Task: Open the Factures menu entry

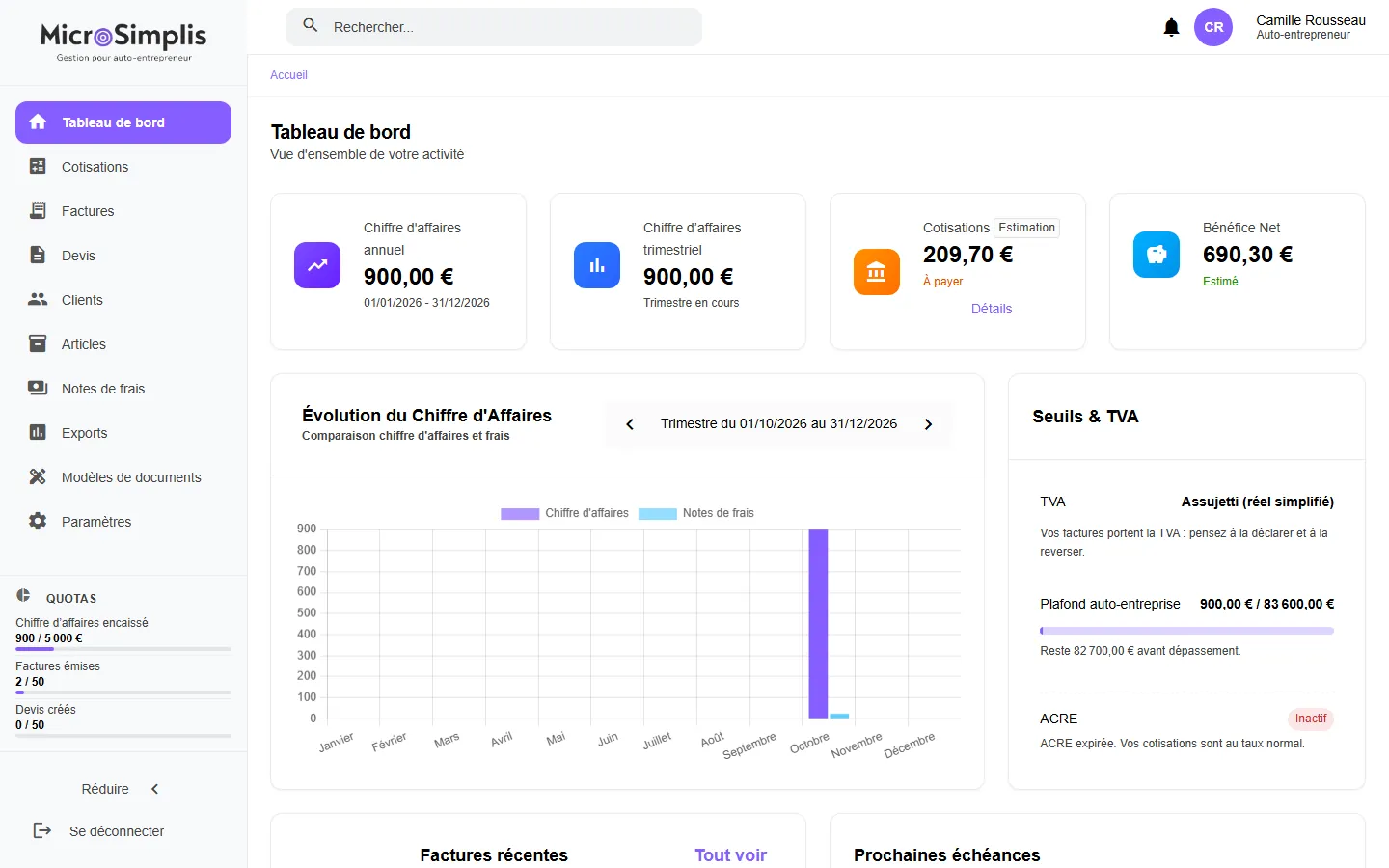Action: click(123, 211)
